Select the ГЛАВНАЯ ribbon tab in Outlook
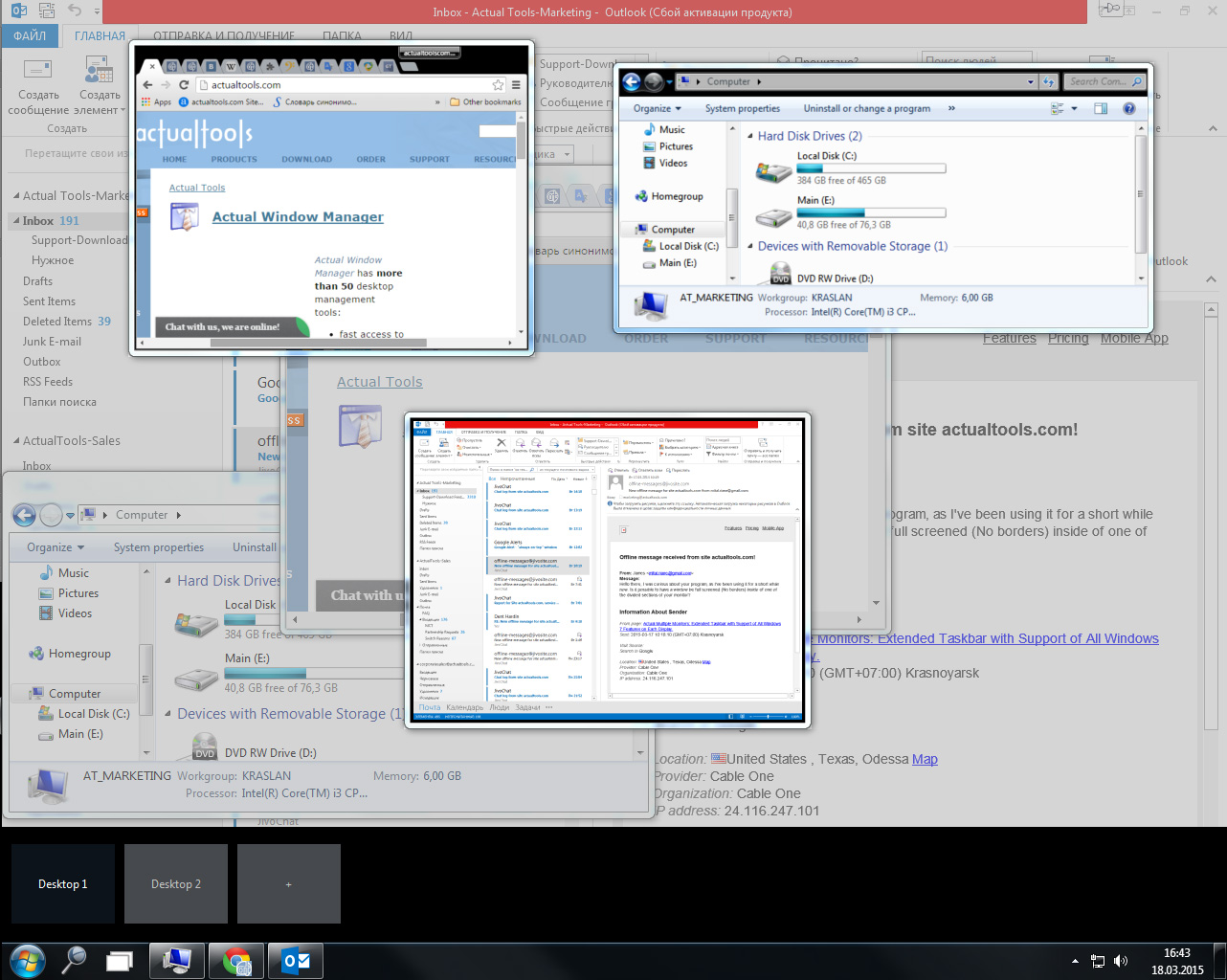This screenshot has width=1227, height=980. 100,35
